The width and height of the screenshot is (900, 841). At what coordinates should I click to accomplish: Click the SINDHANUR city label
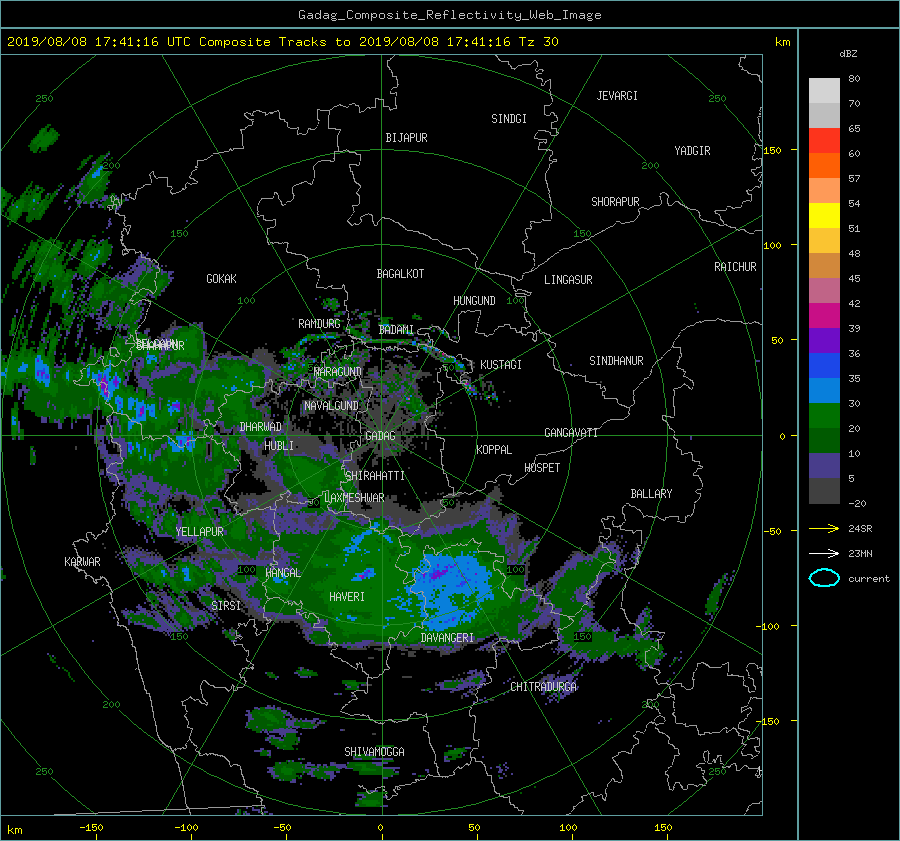click(616, 361)
